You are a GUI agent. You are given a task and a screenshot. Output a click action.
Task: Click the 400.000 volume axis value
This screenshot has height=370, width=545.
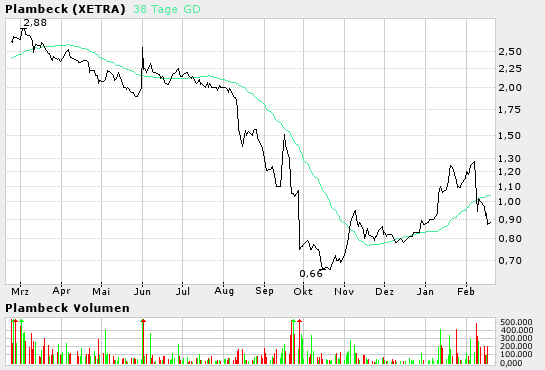516,330
